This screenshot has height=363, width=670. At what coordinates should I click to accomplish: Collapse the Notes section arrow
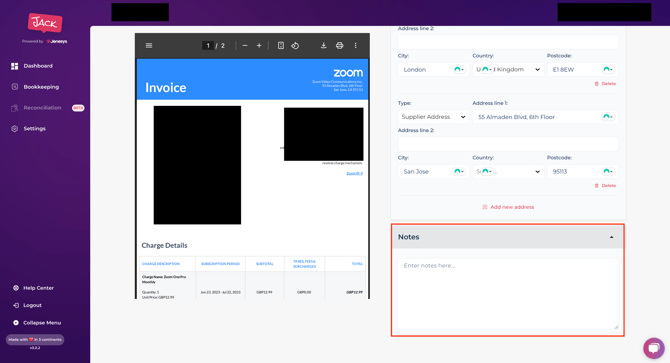point(611,237)
